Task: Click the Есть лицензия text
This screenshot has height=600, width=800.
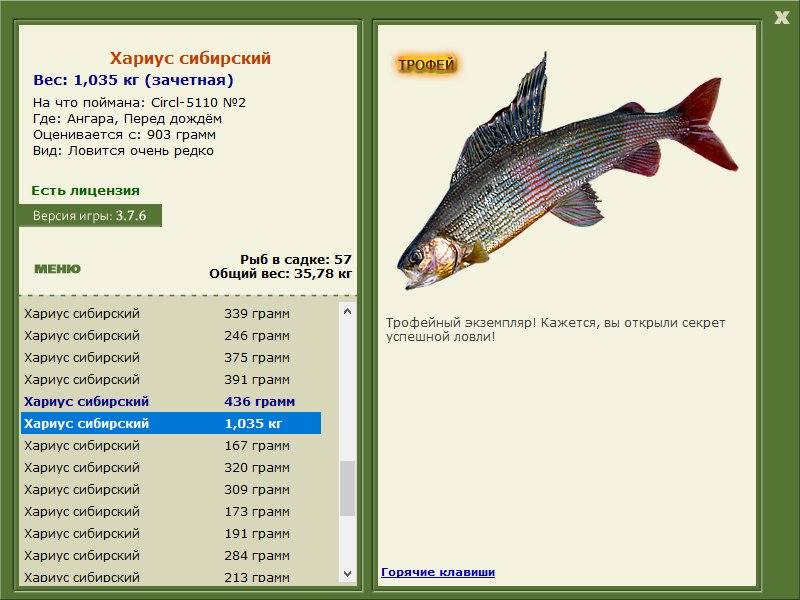Action: tap(85, 190)
